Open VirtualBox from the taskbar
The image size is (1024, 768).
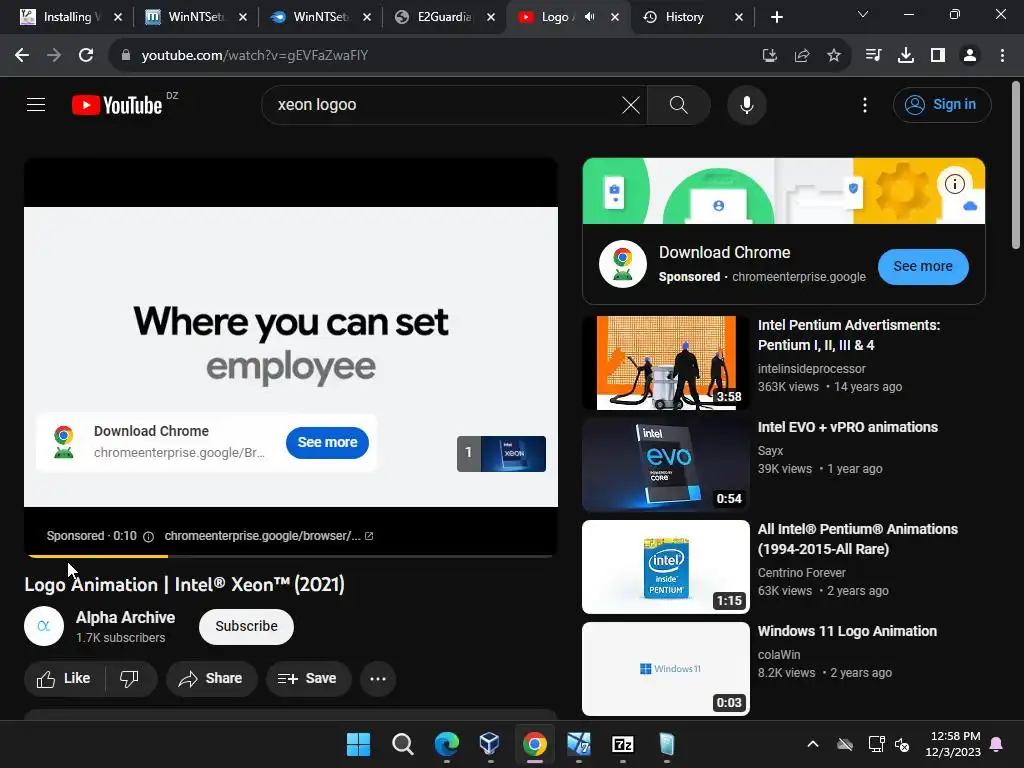(490, 744)
